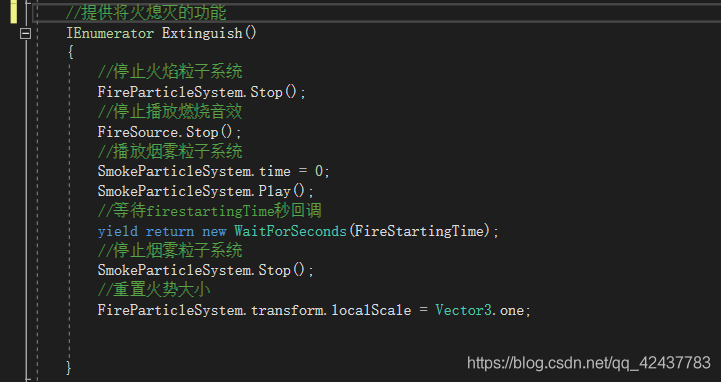Image resolution: width=721 pixels, height=382 pixels.
Task: Click the IEnumerator return type
Action: 110,34
